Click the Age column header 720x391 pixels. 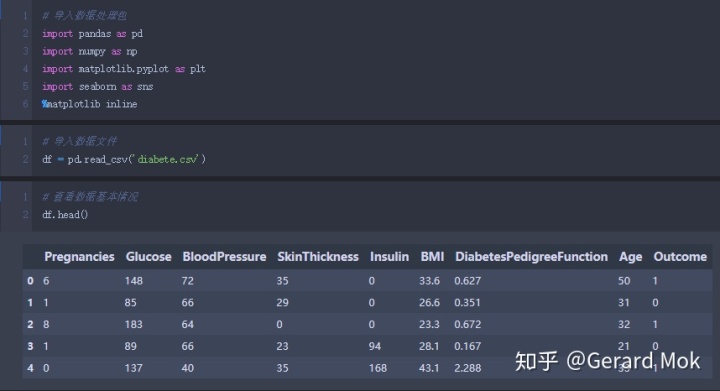[630, 257]
